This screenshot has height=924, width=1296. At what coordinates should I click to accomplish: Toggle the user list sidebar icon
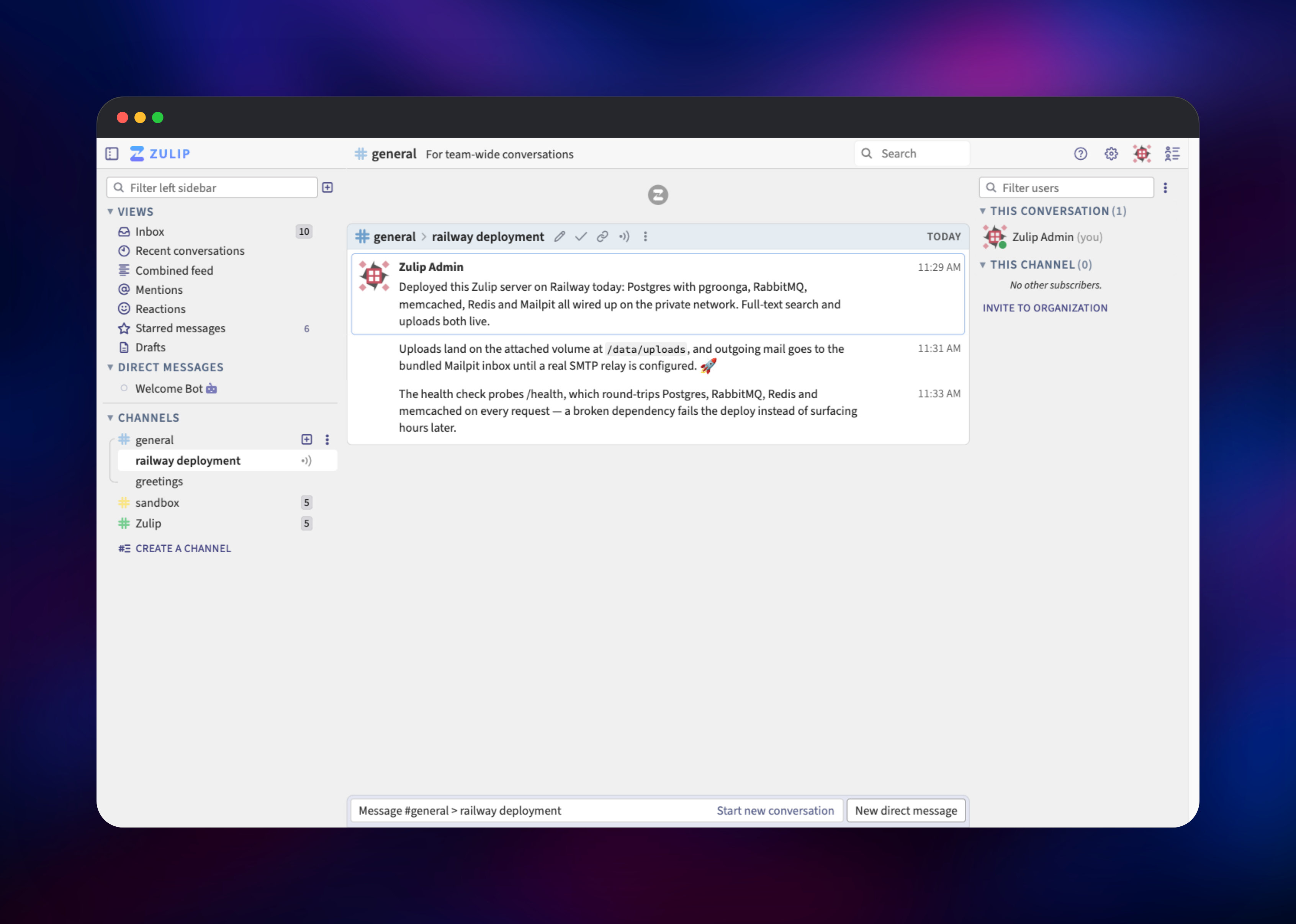click(x=1172, y=154)
